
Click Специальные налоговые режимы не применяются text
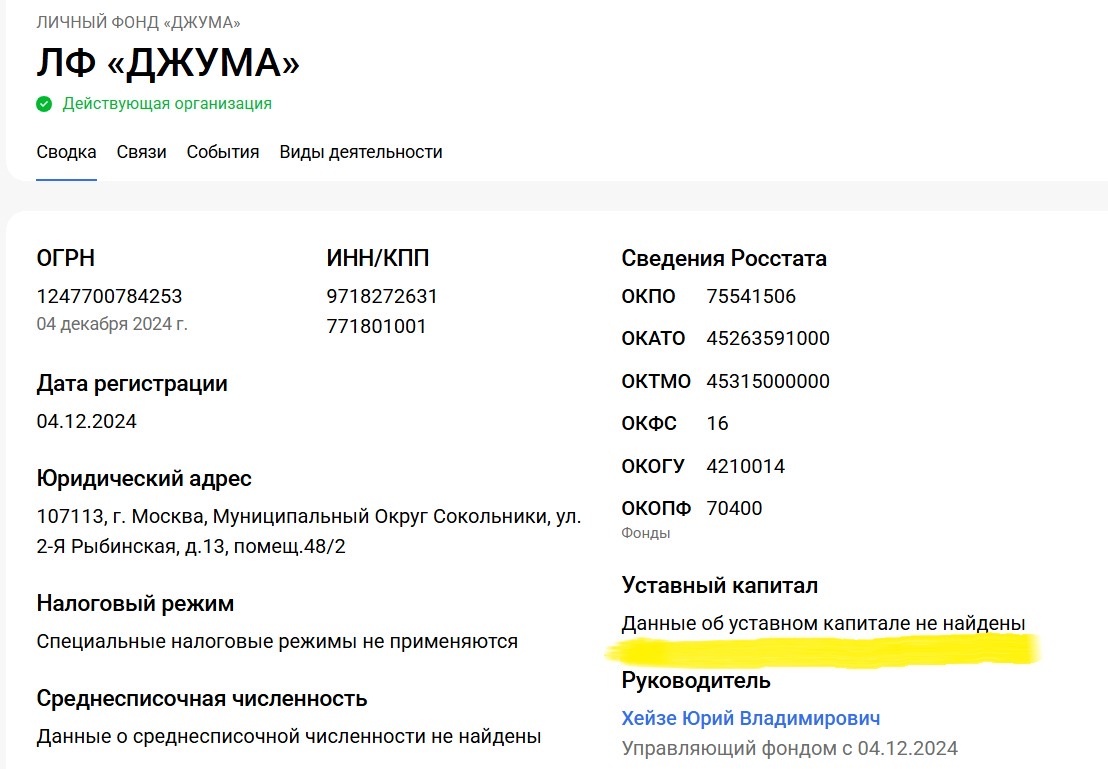pyautogui.click(x=277, y=641)
